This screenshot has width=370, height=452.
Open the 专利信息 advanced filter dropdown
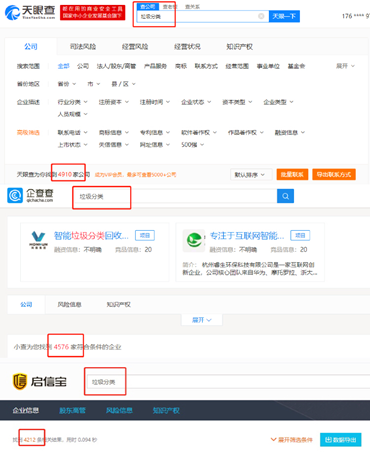click(155, 132)
